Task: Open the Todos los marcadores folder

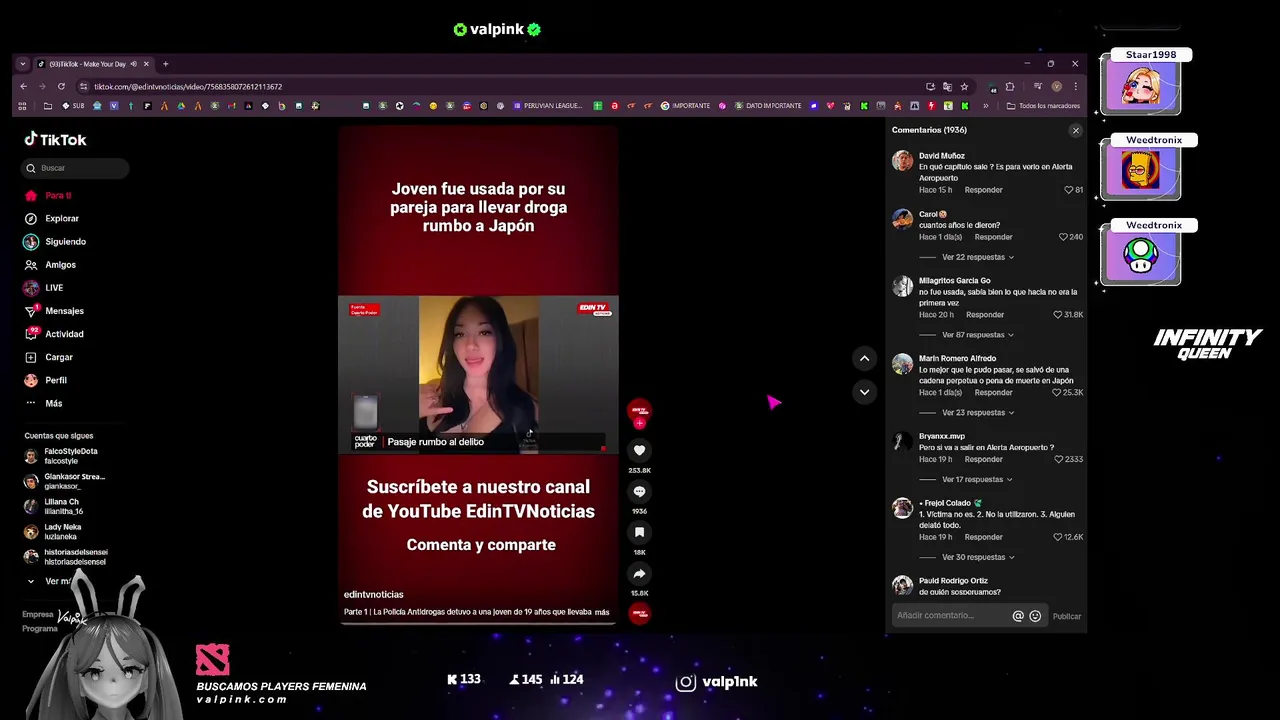Action: click(1043, 106)
